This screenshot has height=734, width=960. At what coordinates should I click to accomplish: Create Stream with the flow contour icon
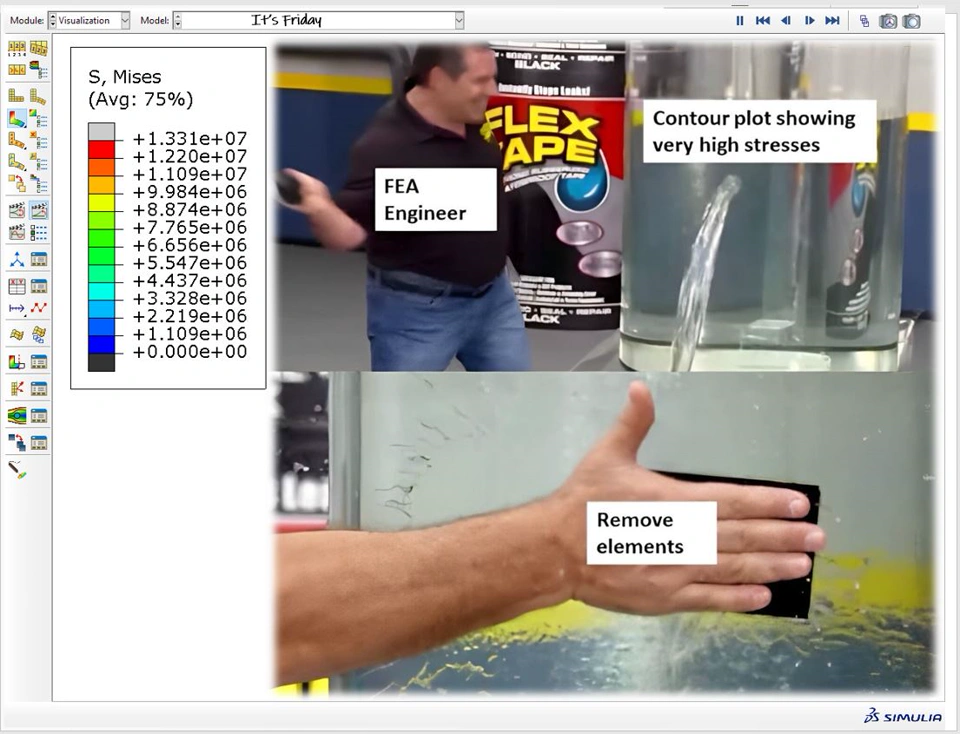pyautogui.click(x=17, y=416)
